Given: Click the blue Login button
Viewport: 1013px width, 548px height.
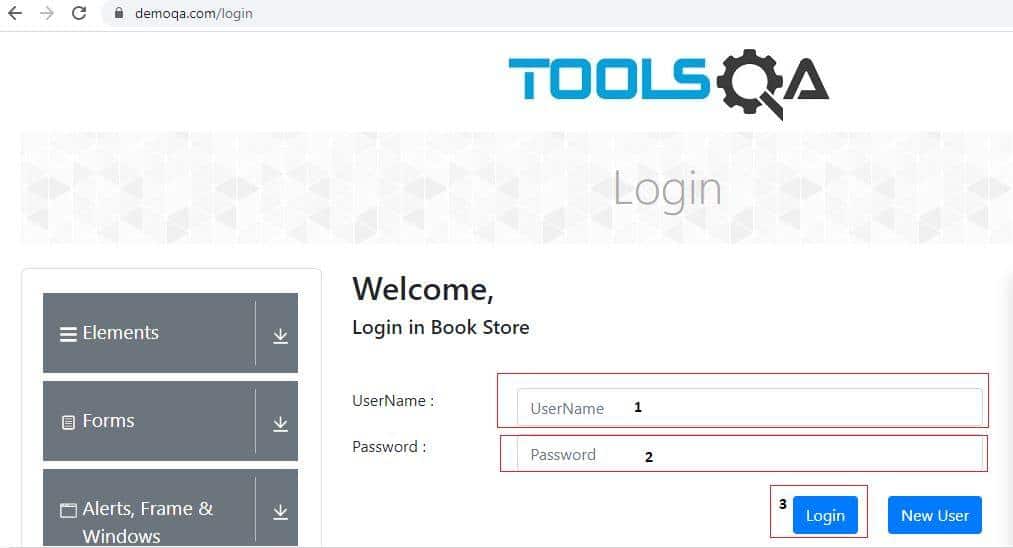Looking at the screenshot, I should 825,515.
